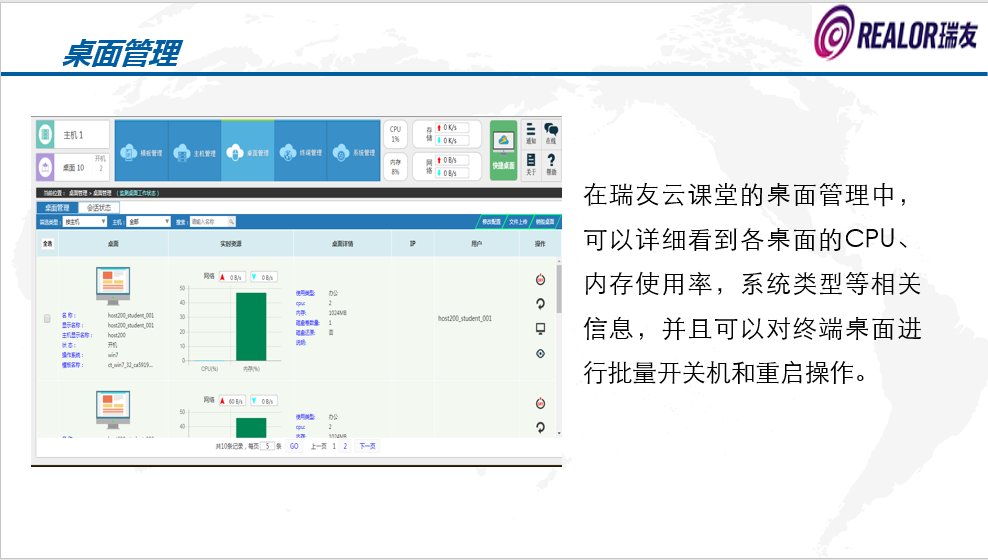Screen dimensions: 988x560
Task: Go to 下一页 next page
Action: tap(367, 446)
